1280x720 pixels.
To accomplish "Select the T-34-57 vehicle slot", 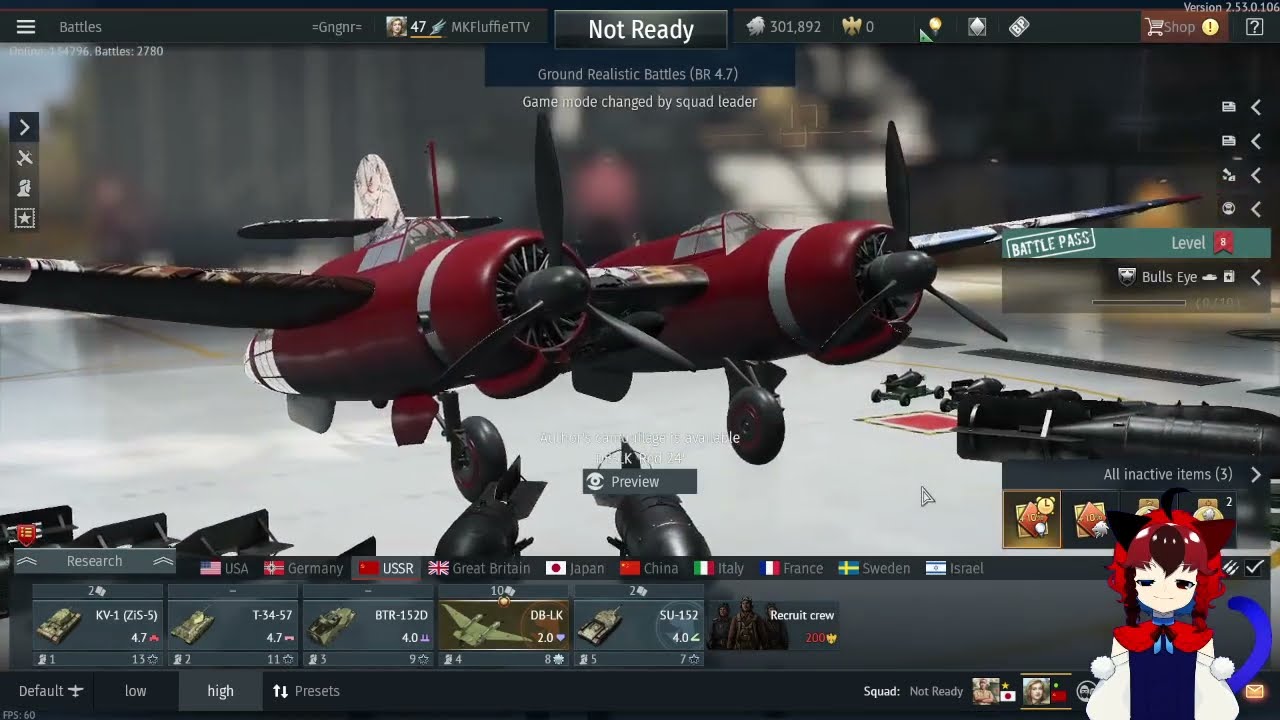I will (233, 627).
